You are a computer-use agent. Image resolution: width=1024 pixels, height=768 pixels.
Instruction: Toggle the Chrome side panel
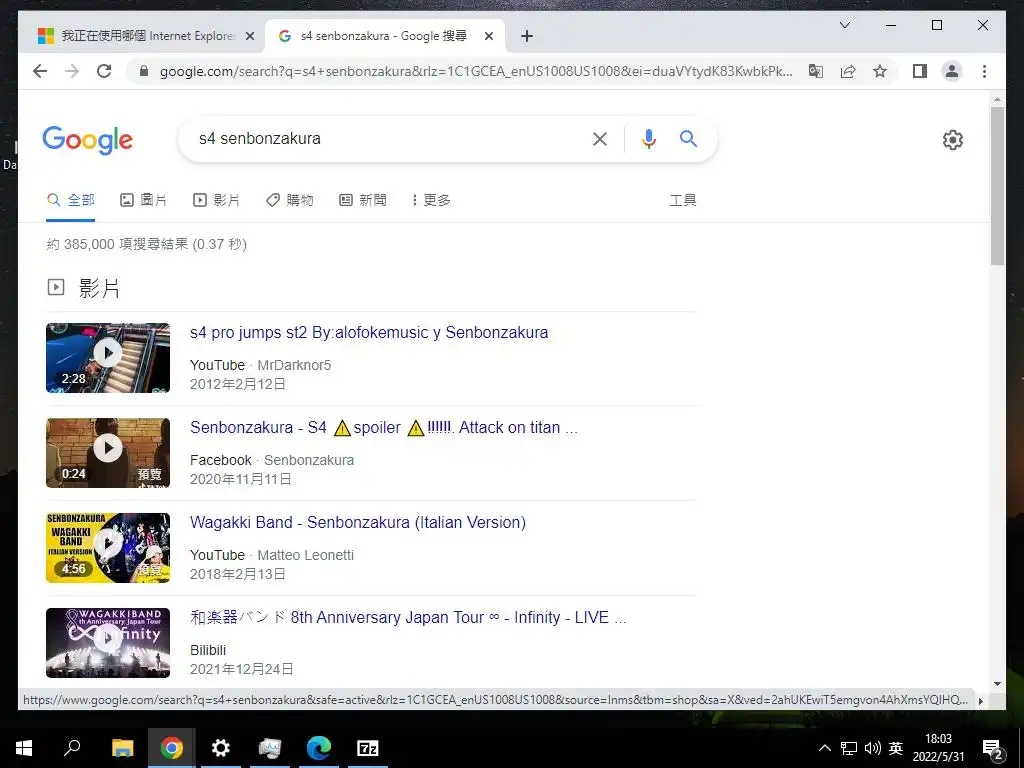[920, 71]
